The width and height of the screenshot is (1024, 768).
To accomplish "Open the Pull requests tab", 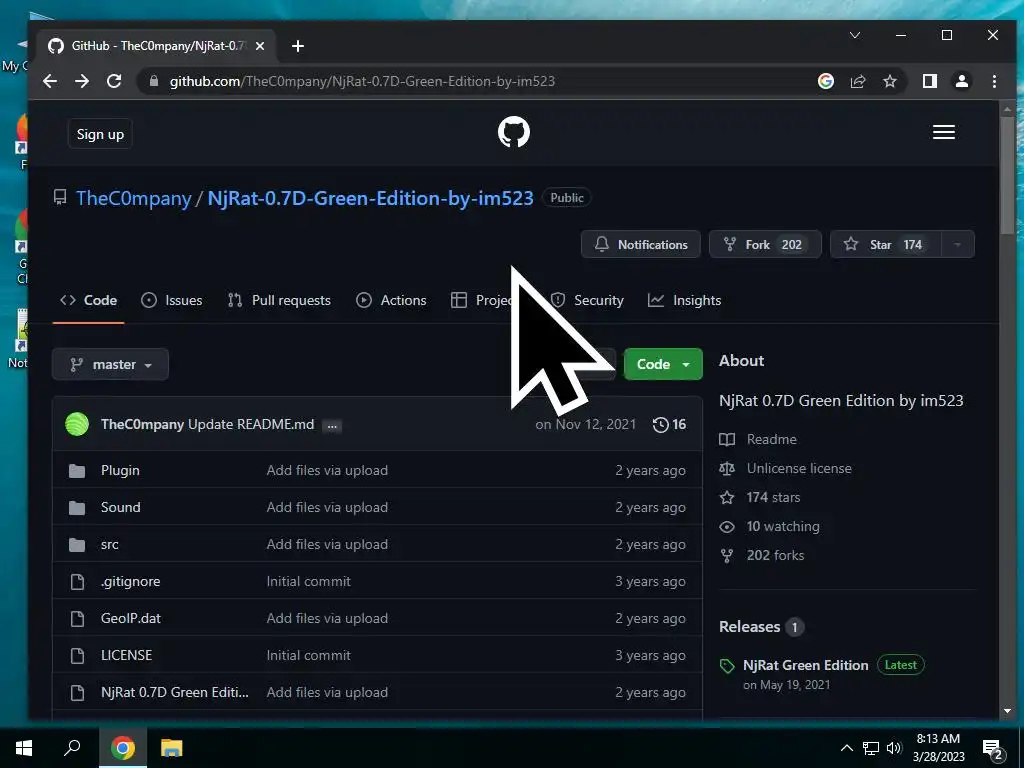I will pyautogui.click(x=279, y=300).
